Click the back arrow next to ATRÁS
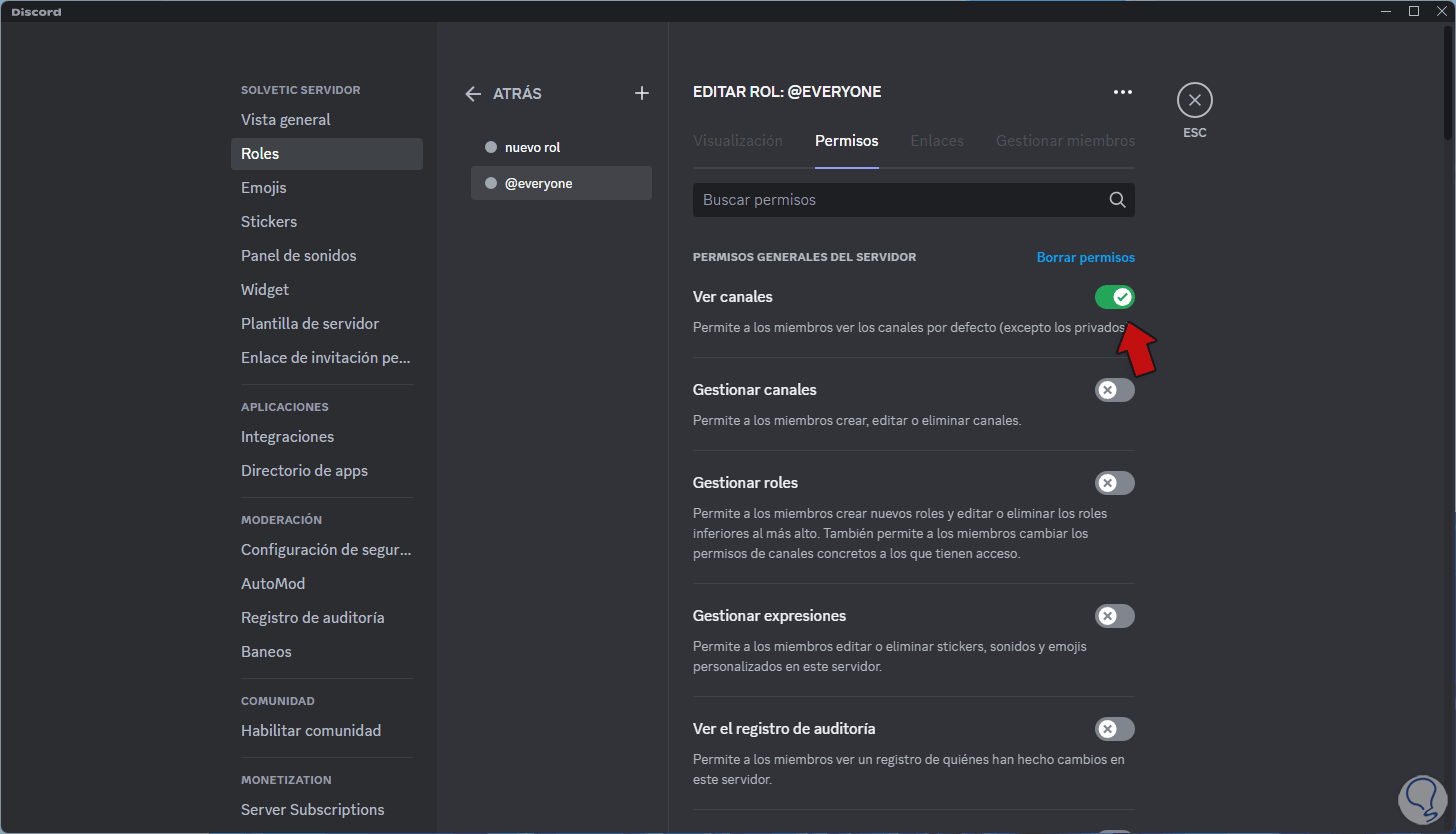 click(x=473, y=93)
